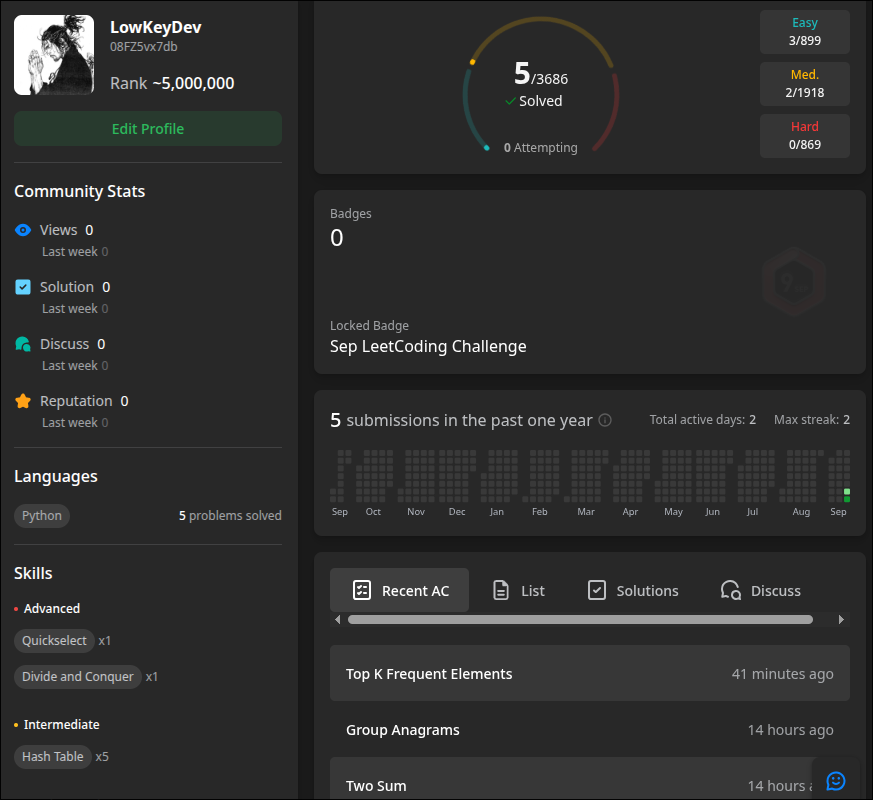Click the Discuss tab search bubble icon
The image size is (873, 800).
tap(730, 590)
